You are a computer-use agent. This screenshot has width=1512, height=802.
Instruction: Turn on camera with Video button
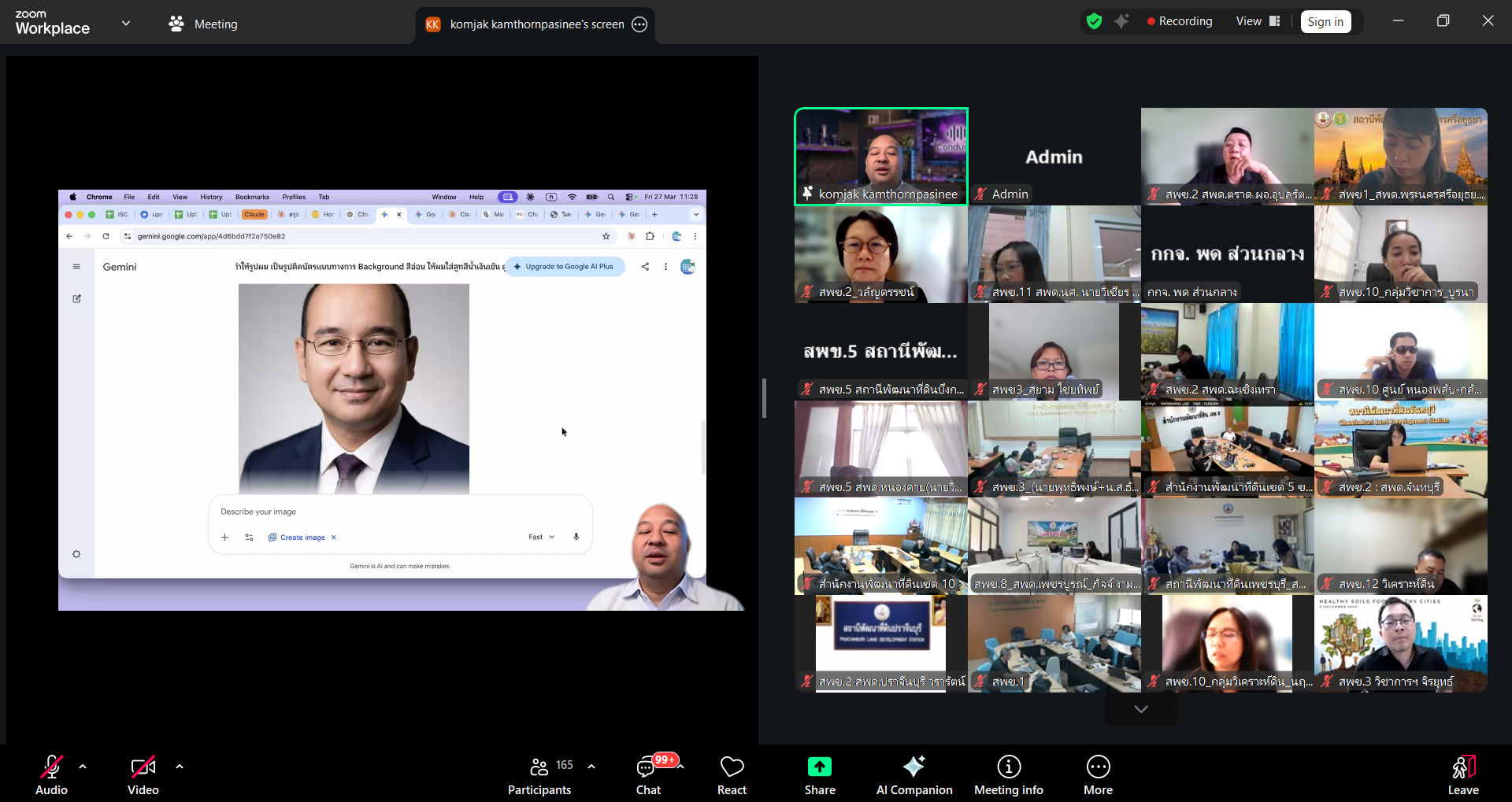[x=143, y=775]
